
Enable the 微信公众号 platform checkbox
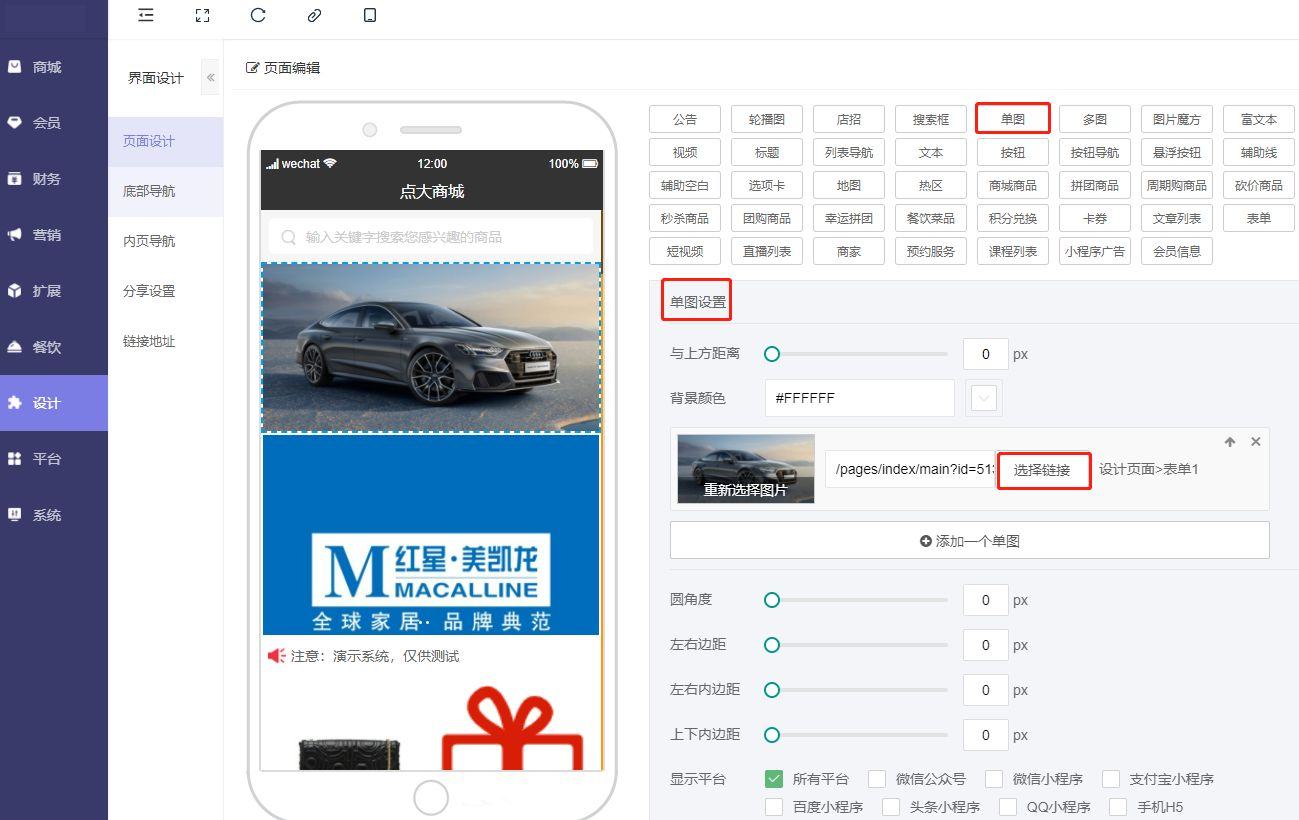(877, 779)
